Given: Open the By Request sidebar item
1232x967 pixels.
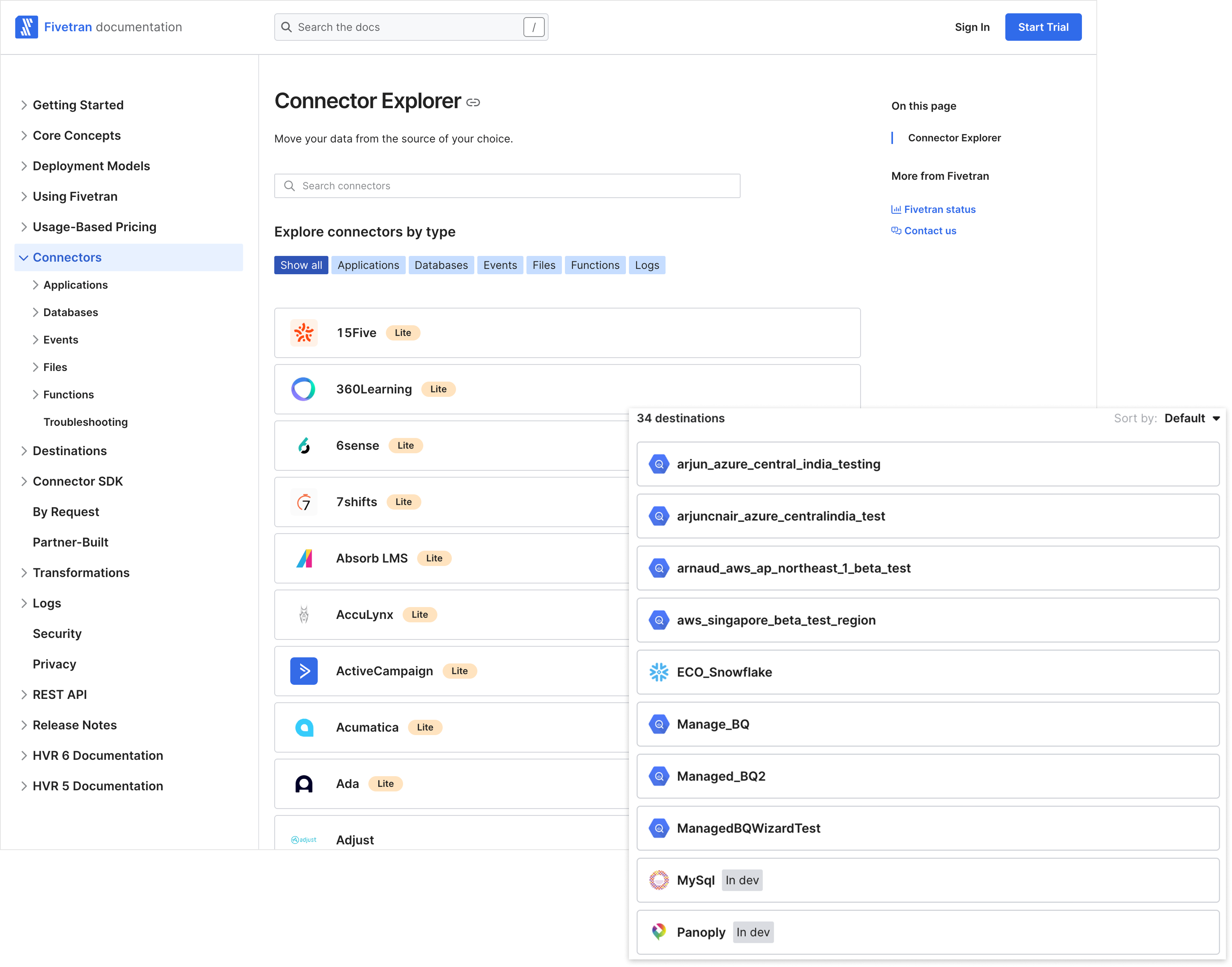Looking at the screenshot, I should point(66,512).
